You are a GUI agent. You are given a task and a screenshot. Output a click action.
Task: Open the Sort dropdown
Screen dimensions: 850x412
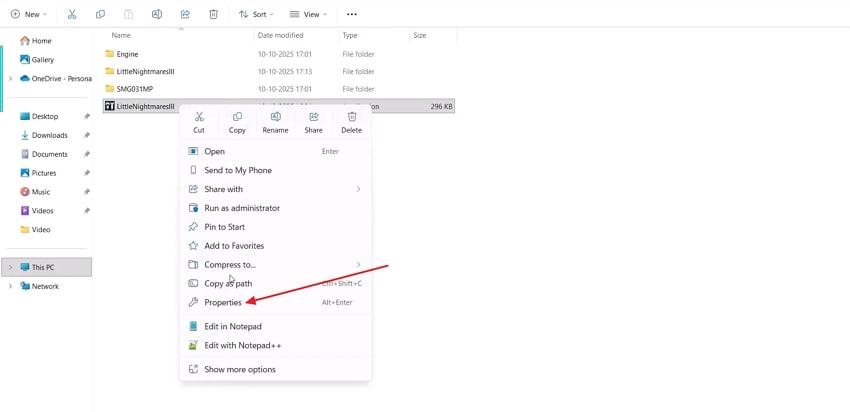[x=256, y=15]
